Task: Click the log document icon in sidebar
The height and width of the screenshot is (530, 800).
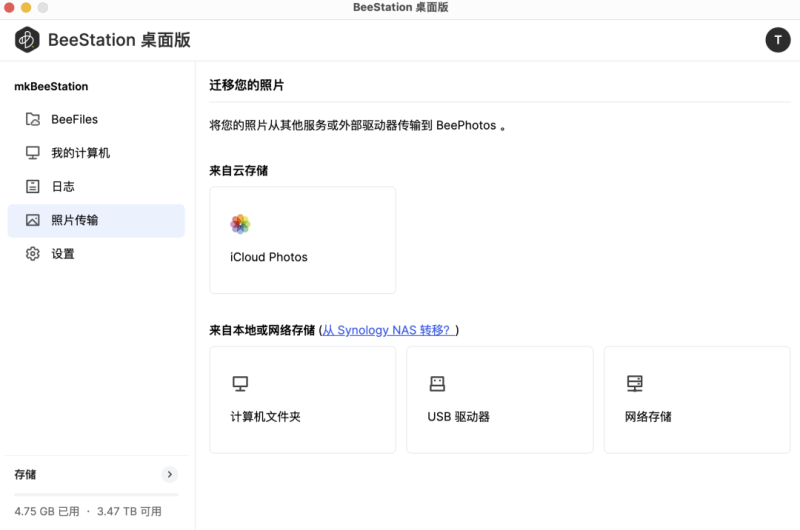Action: pyautogui.click(x=33, y=187)
